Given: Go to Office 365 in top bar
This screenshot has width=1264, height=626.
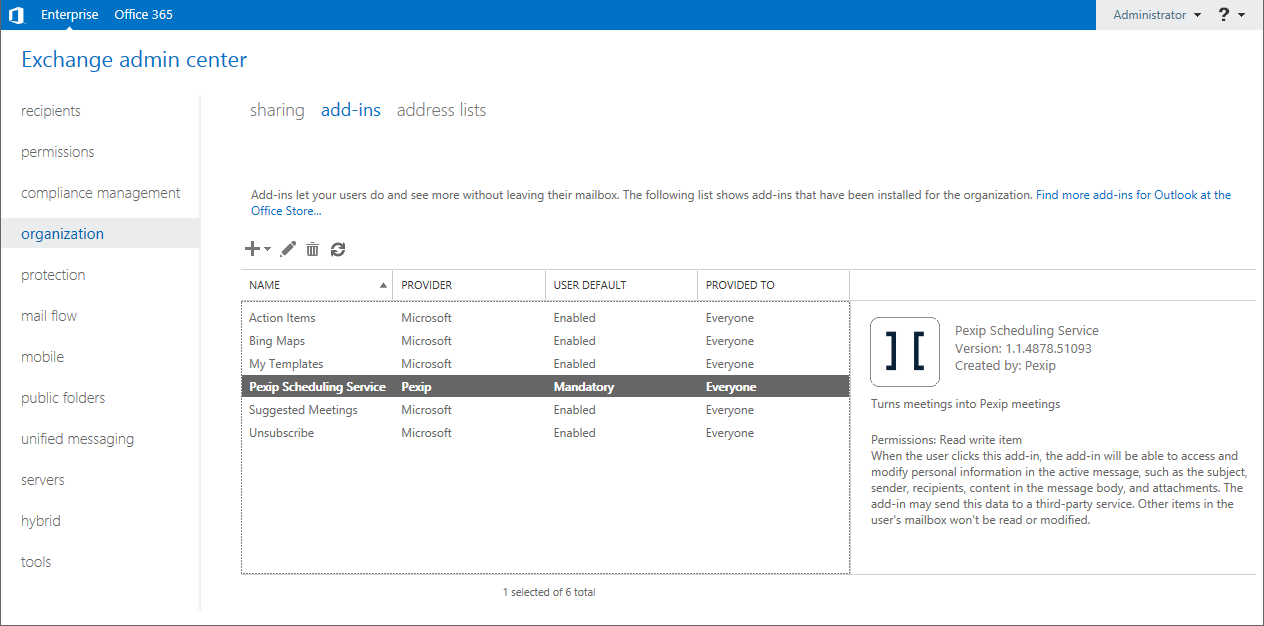Looking at the screenshot, I should click(144, 15).
